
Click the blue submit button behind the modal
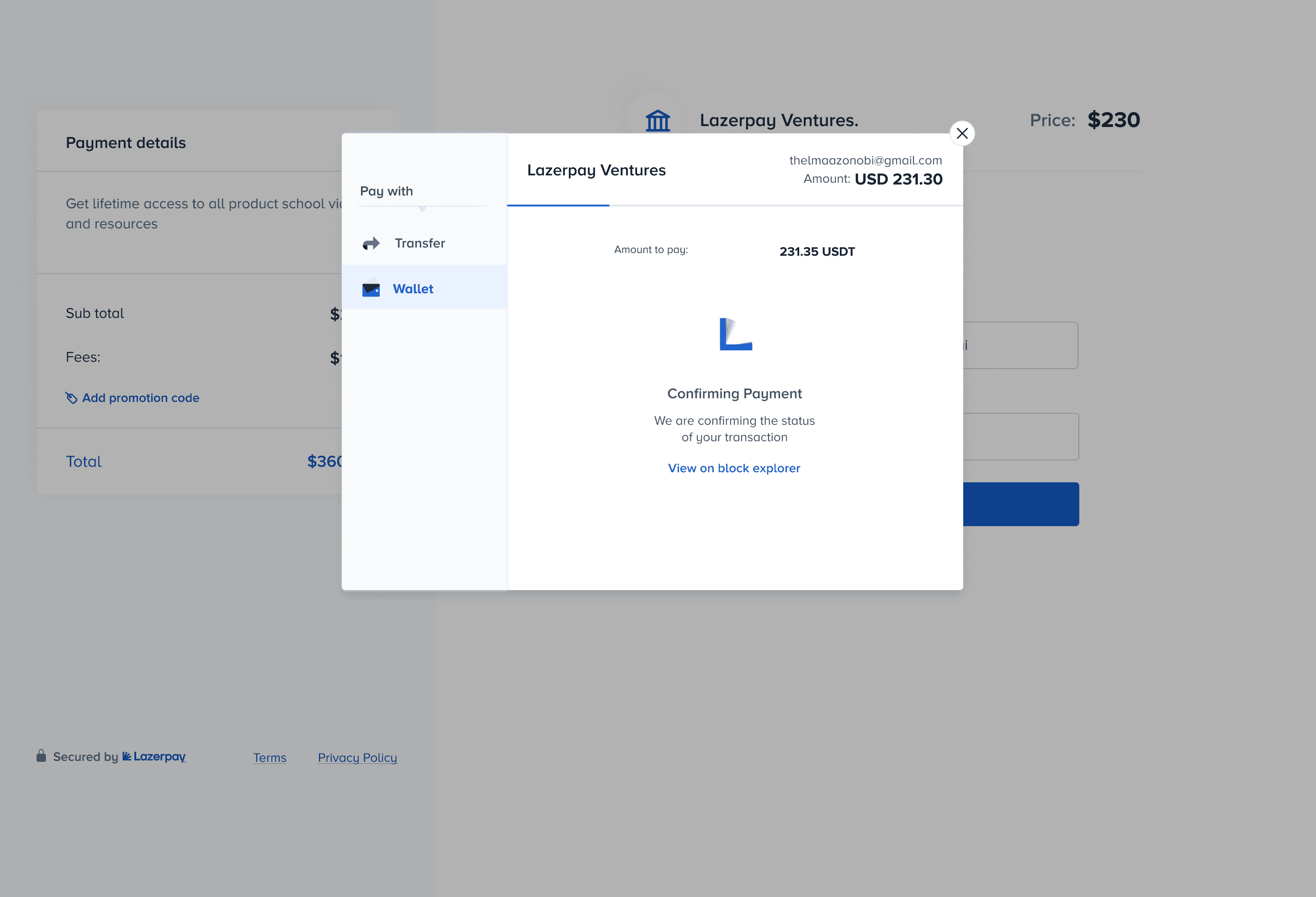point(1021,504)
